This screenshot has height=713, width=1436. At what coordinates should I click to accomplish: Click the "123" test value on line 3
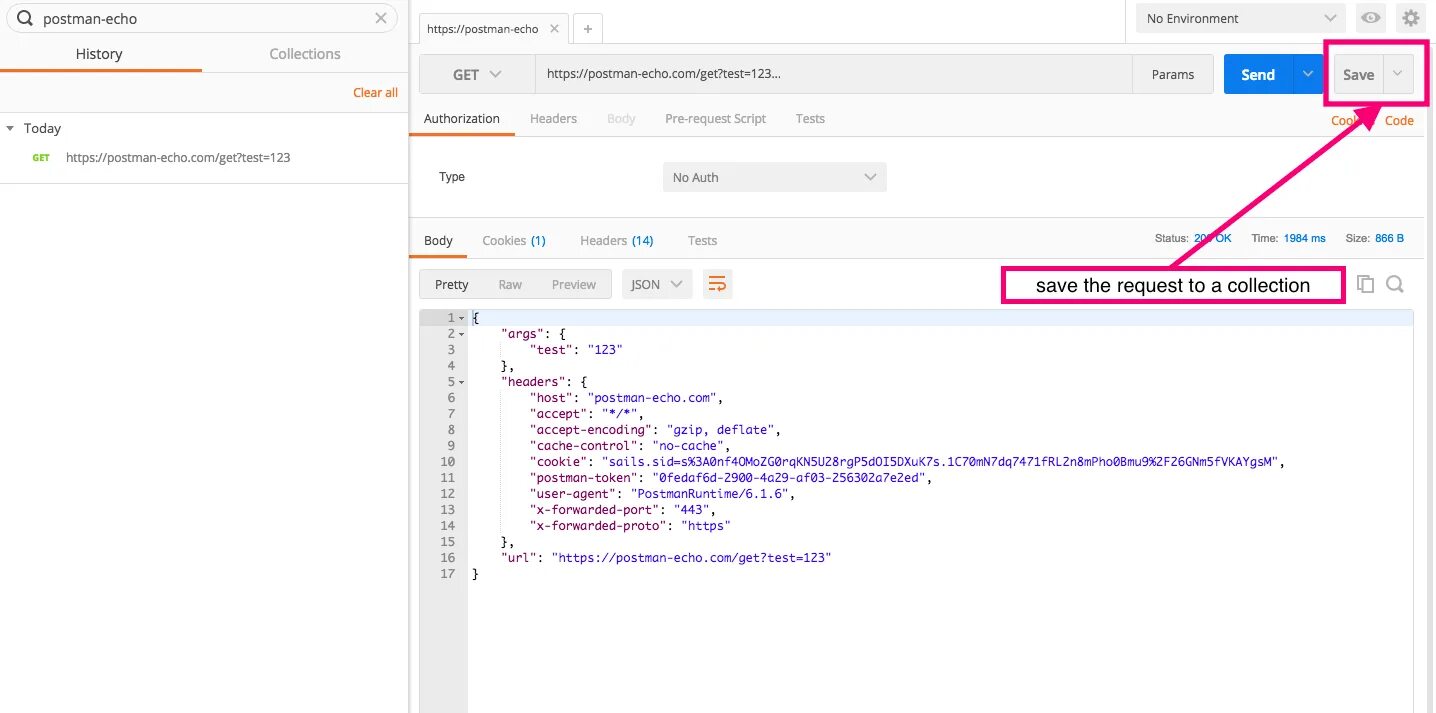(x=605, y=350)
